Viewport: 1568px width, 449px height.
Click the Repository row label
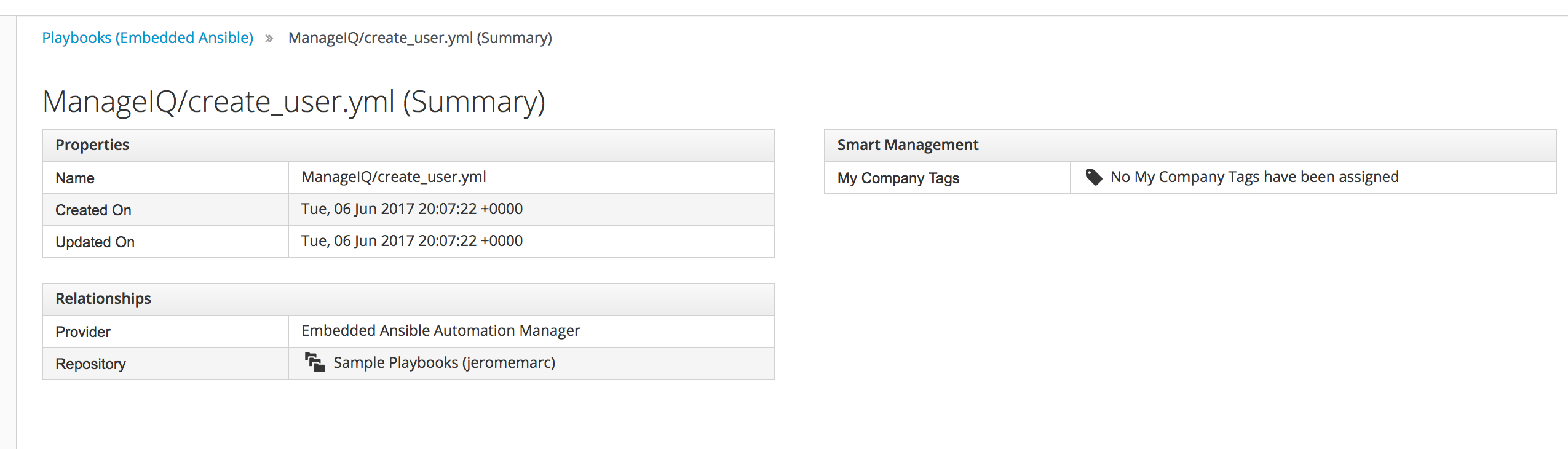90,364
